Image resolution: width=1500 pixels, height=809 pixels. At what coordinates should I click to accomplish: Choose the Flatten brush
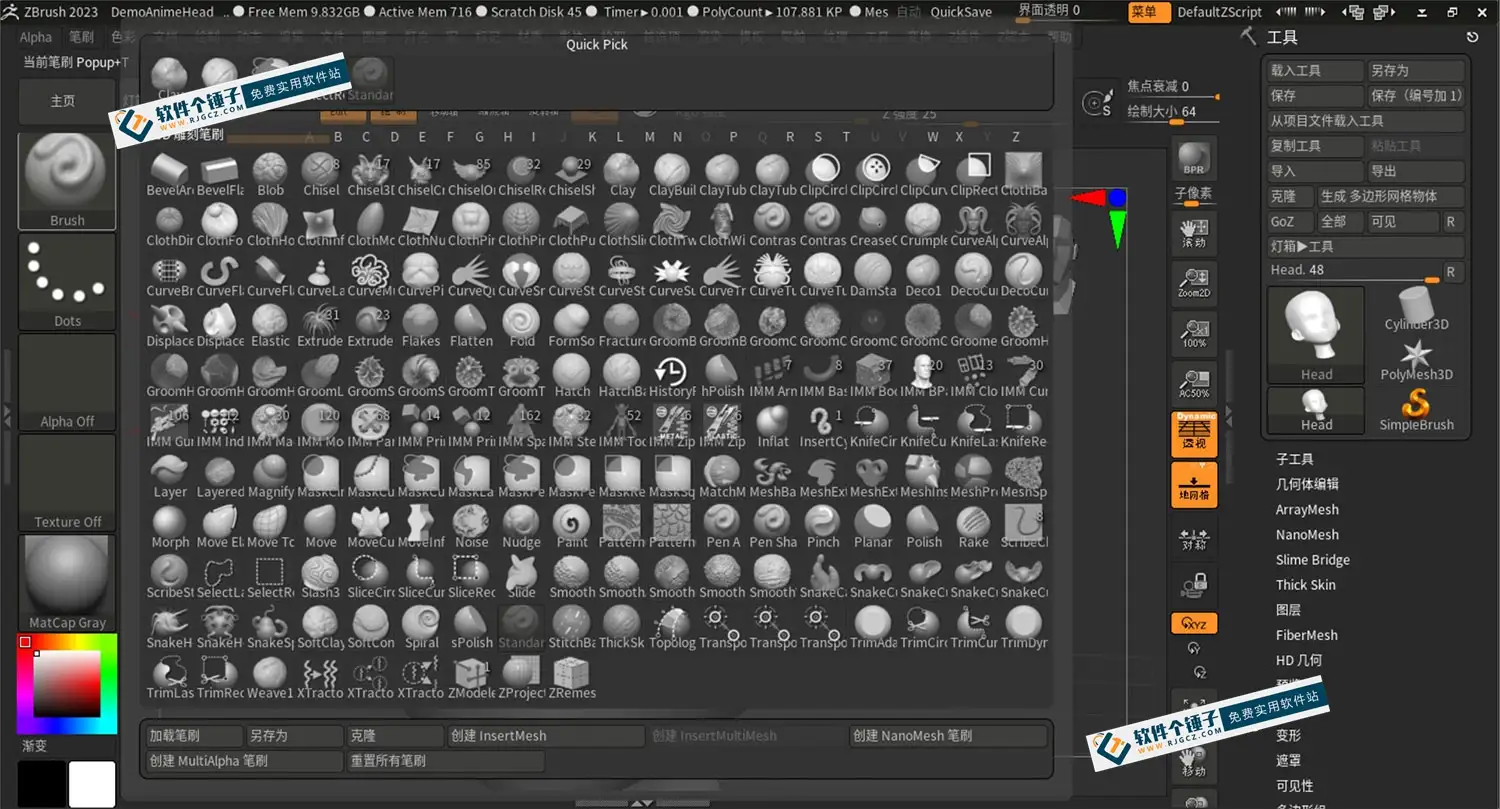click(x=471, y=326)
